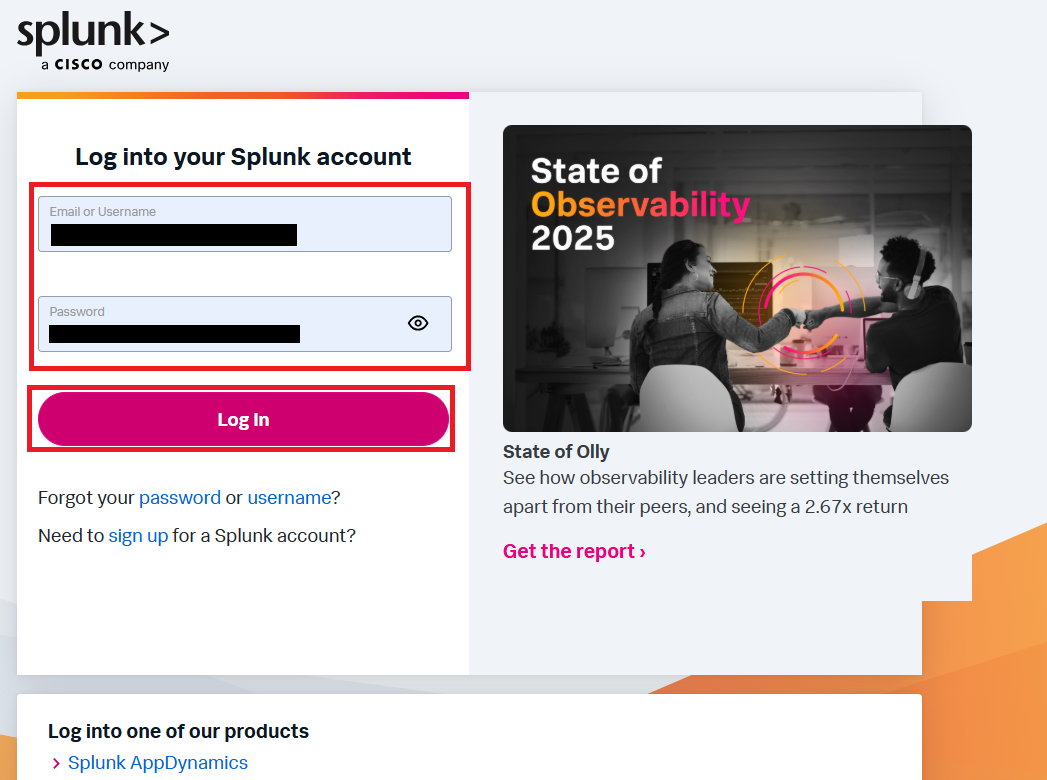Click the observability leaders description paragraph
1047x780 pixels.
point(725,492)
